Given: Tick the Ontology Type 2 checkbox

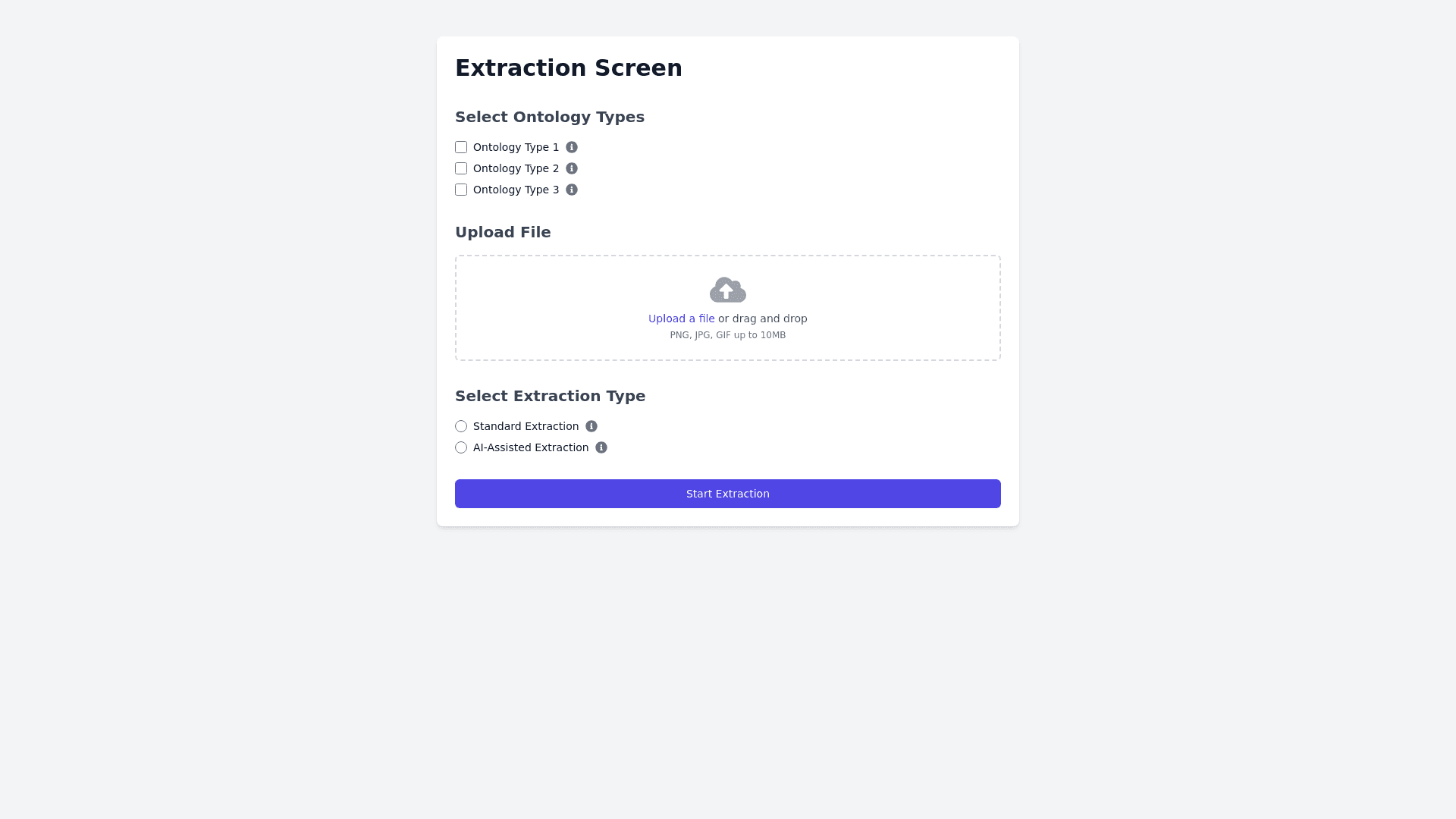Looking at the screenshot, I should tap(461, 168).
